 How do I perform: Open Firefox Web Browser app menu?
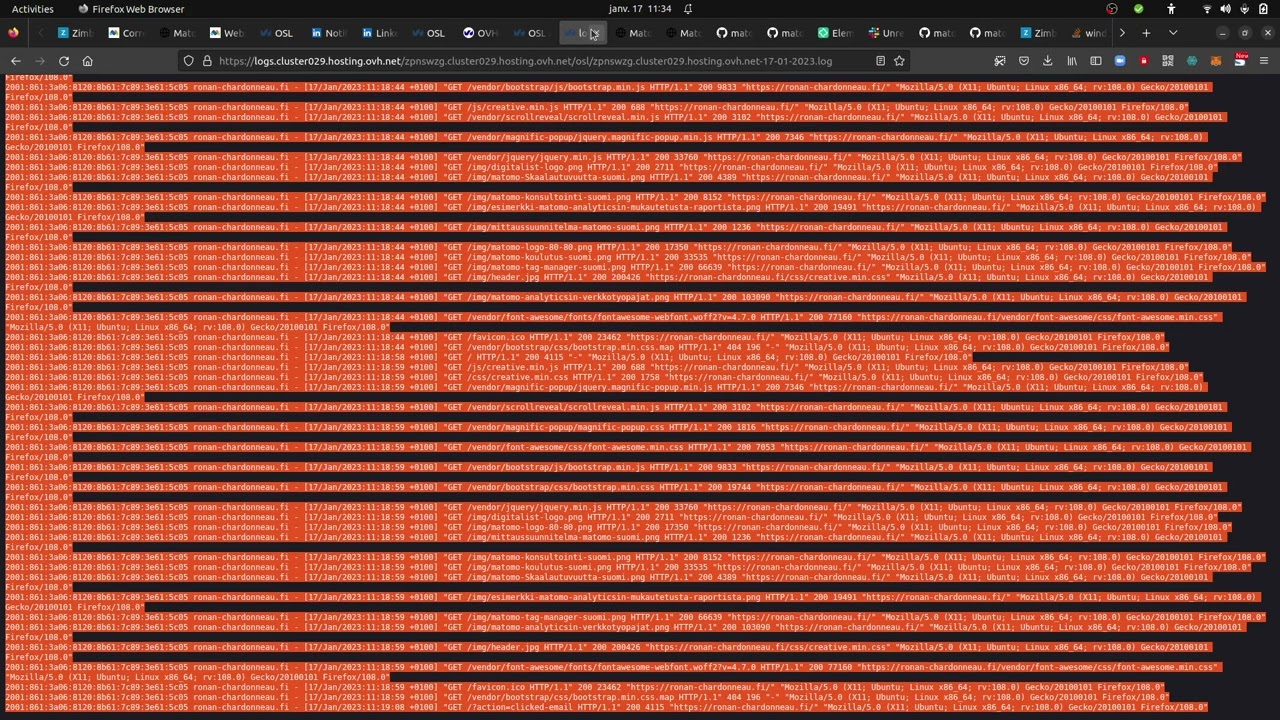pos(130,9)
